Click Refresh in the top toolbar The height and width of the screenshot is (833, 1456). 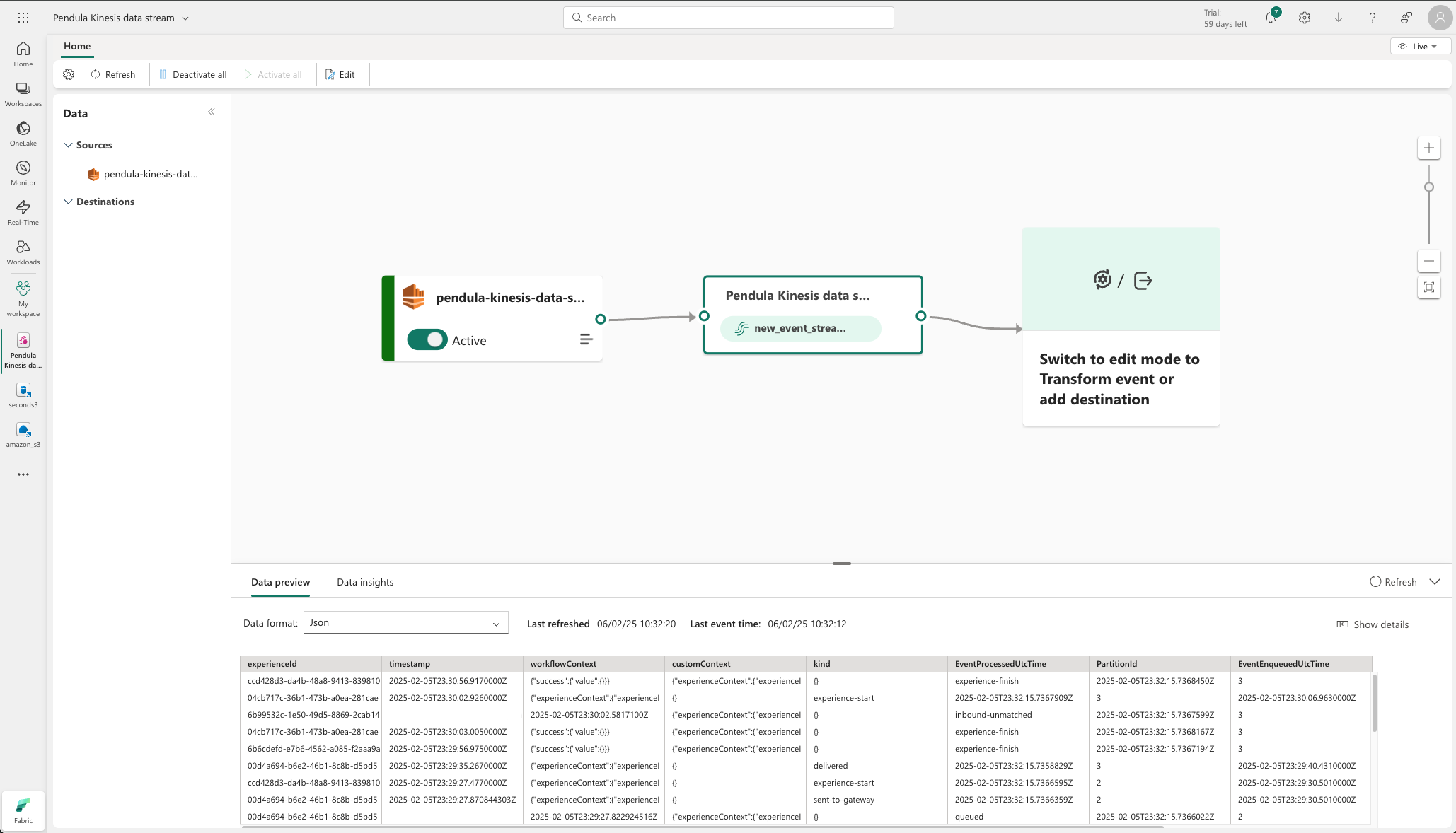click(112, 74)
